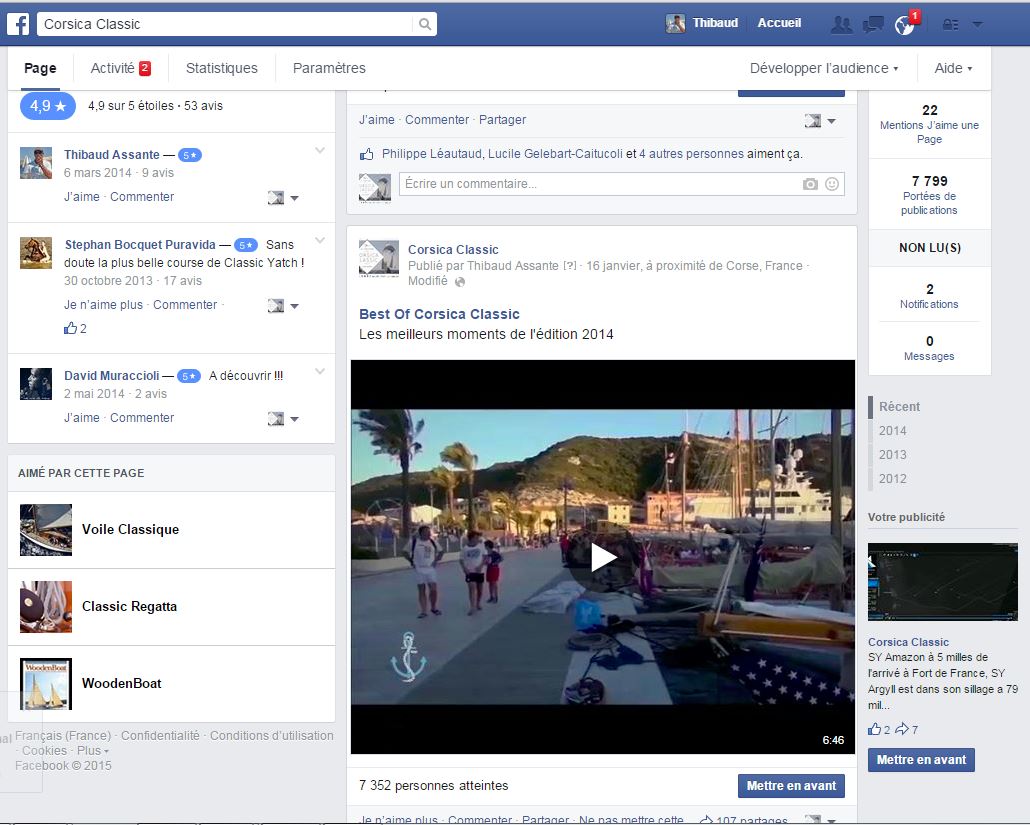Image resolution: width=1030 pixels, height=825 pixels.
Task: Jump to 2014 in timeline
Action: pyautogui.click(x=893, y=431)
